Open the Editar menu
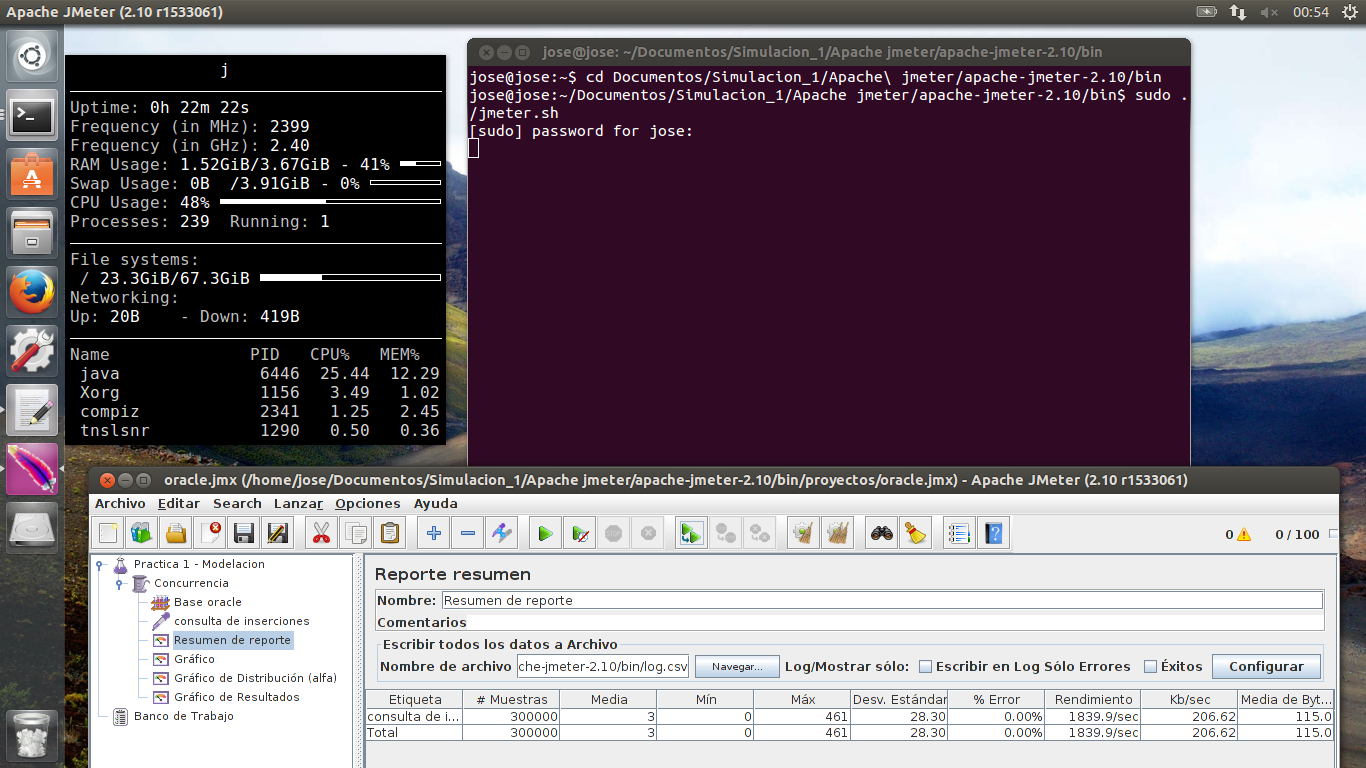The width and height of the screenshot is (1366, 768). (179, 503)
